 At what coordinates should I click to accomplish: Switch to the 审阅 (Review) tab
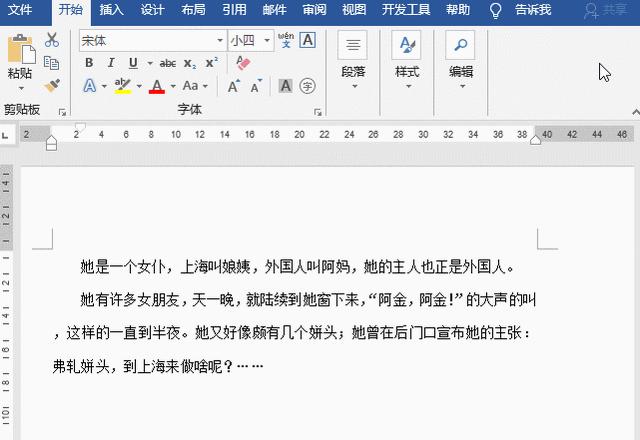click(314, 9)
